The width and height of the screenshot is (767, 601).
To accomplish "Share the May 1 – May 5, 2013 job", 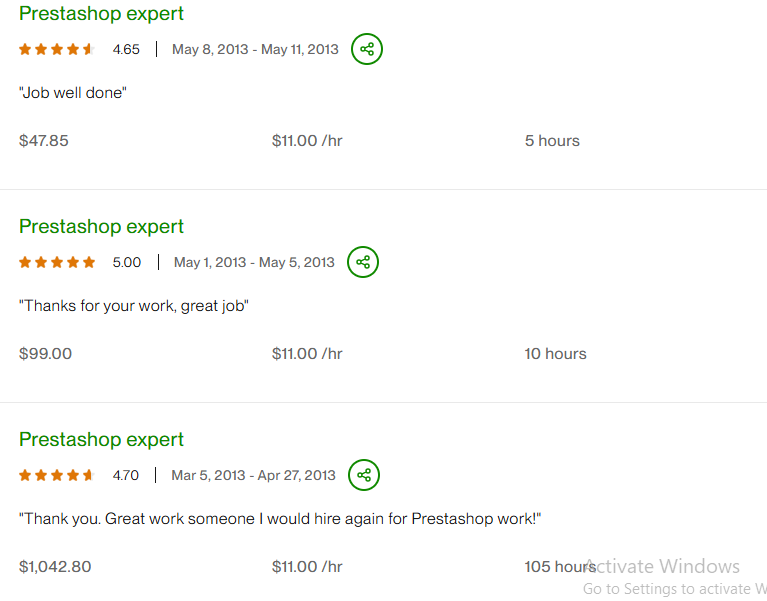I will point(363,262).
